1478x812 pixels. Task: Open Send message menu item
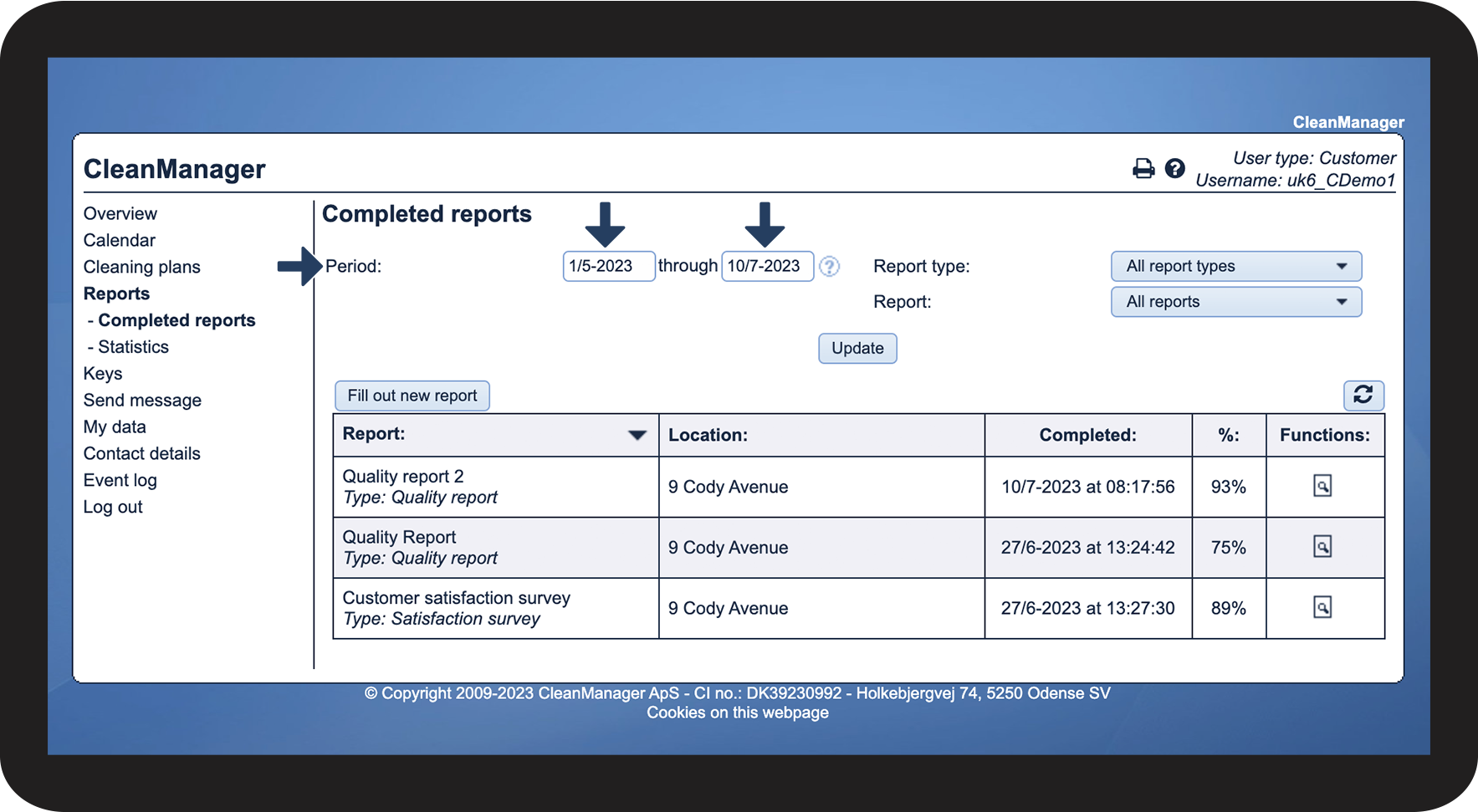142,401
